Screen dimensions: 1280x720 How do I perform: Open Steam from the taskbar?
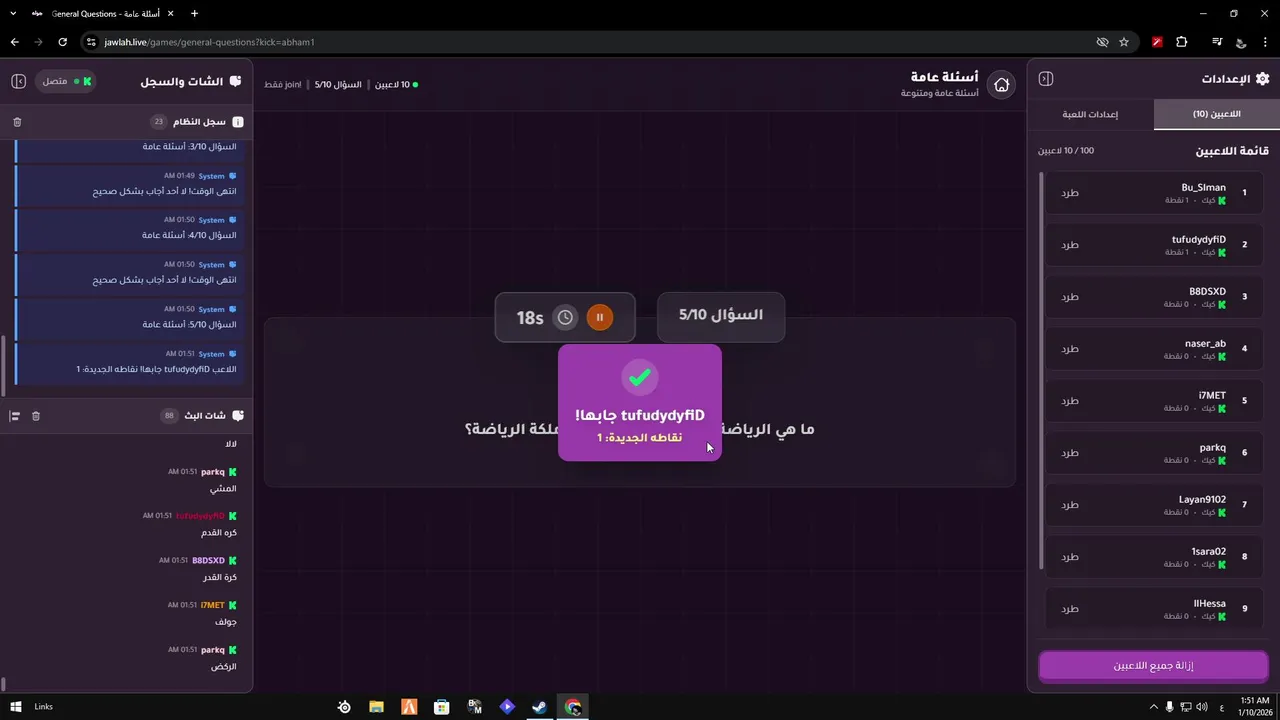(539, 707)
